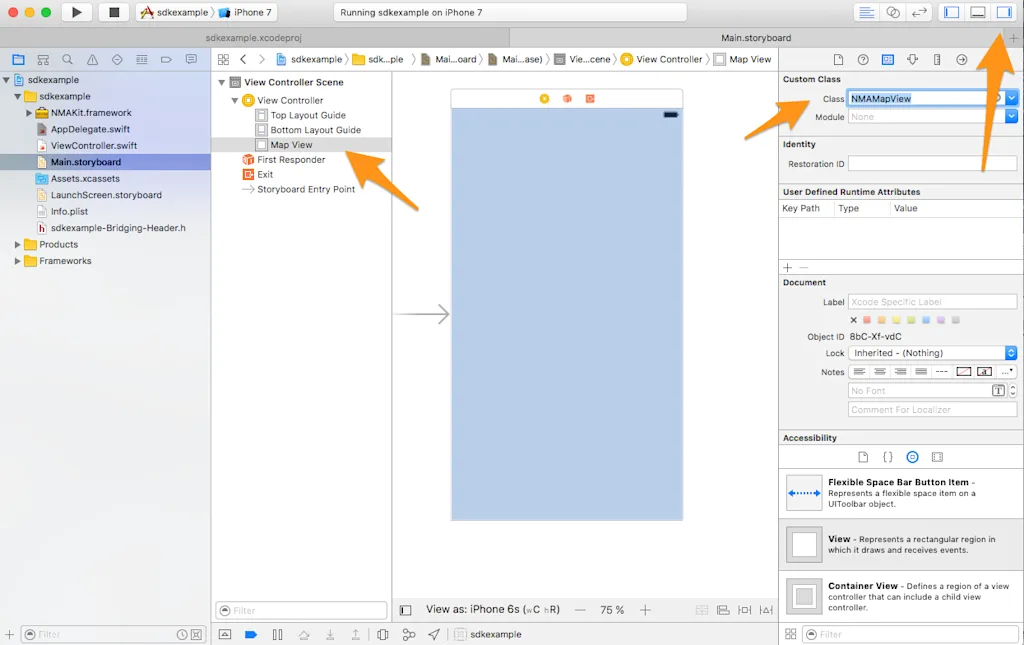
Task: Show the Size inspector
Action: (x=937, y=59)
